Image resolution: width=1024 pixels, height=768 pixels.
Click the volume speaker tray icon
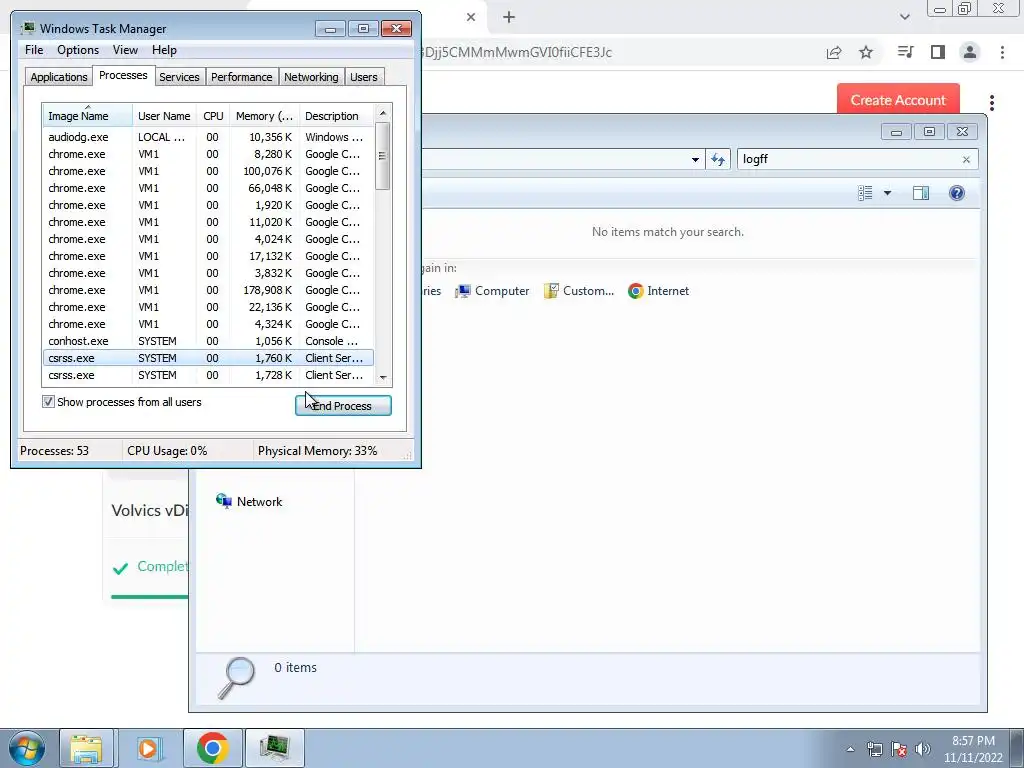point(923,749)
